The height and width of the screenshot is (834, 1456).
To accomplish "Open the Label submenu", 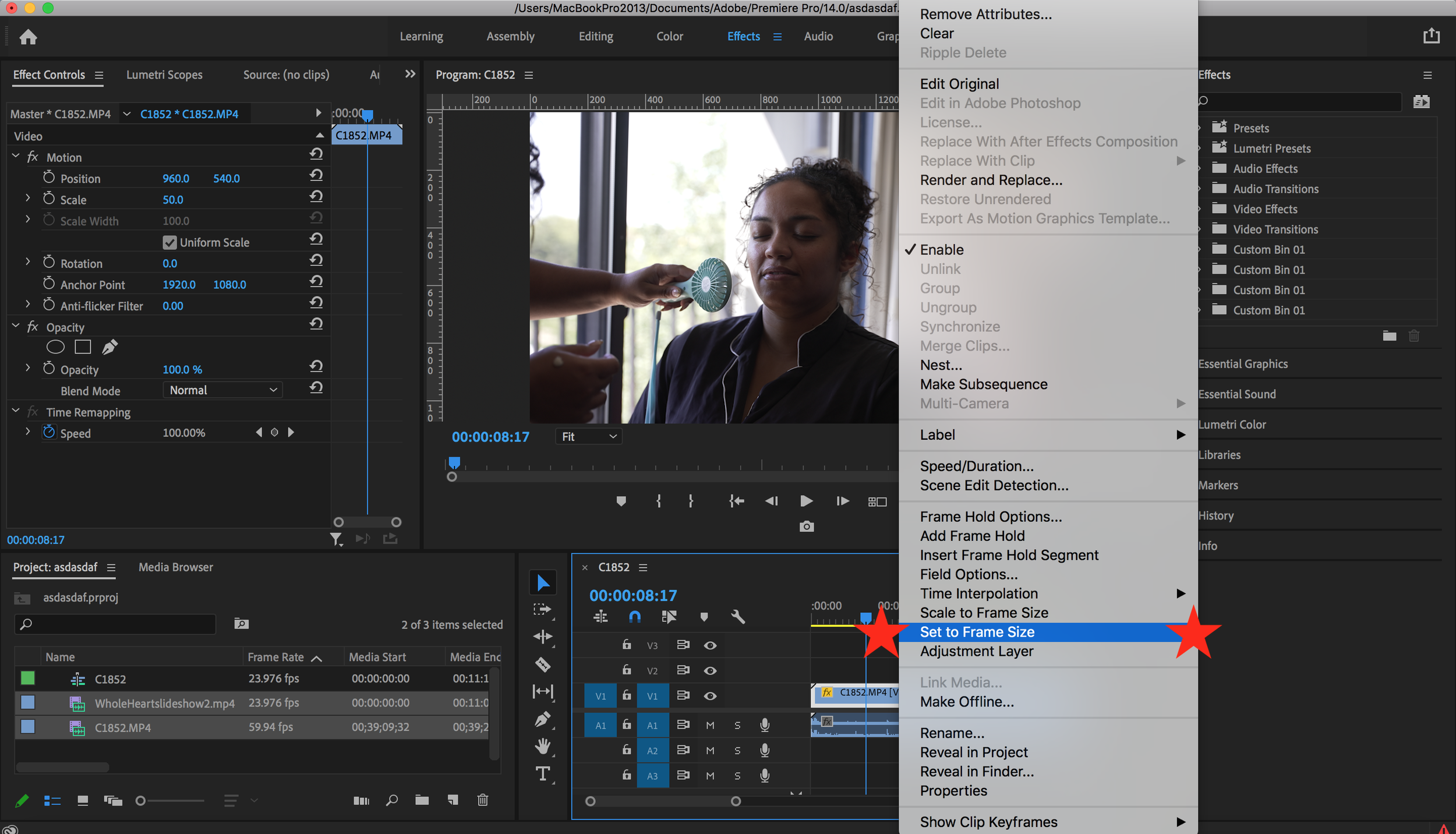I will pos(1048,435).
